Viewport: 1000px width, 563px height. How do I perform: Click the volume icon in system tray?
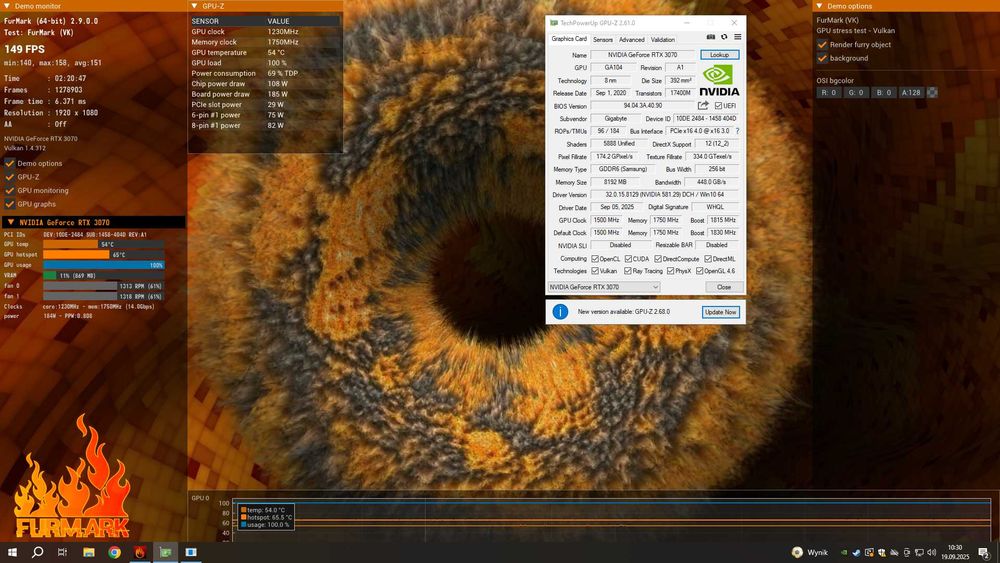click(932, 552)
